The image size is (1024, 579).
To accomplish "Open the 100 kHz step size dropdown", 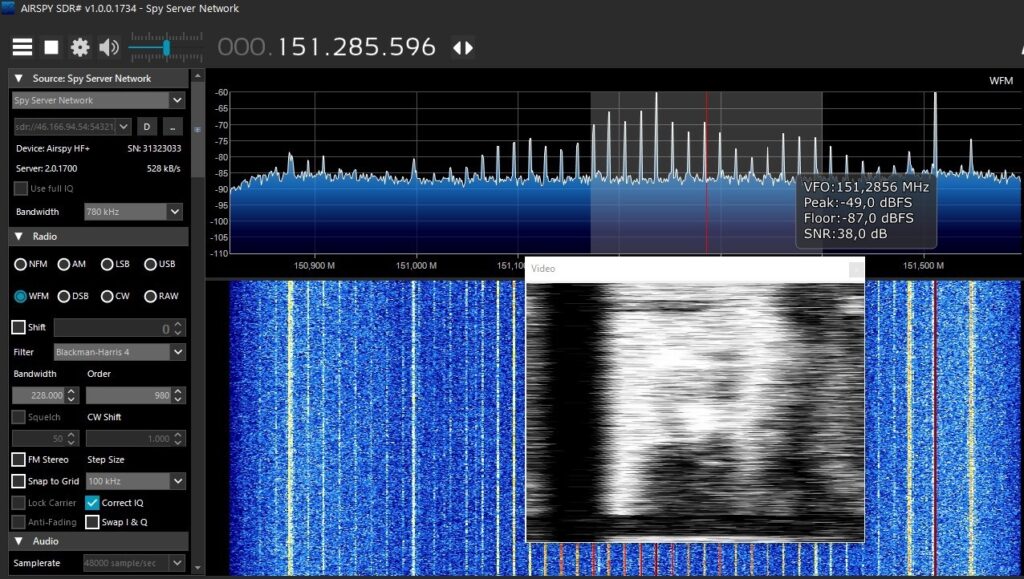I will click(134, 481).
